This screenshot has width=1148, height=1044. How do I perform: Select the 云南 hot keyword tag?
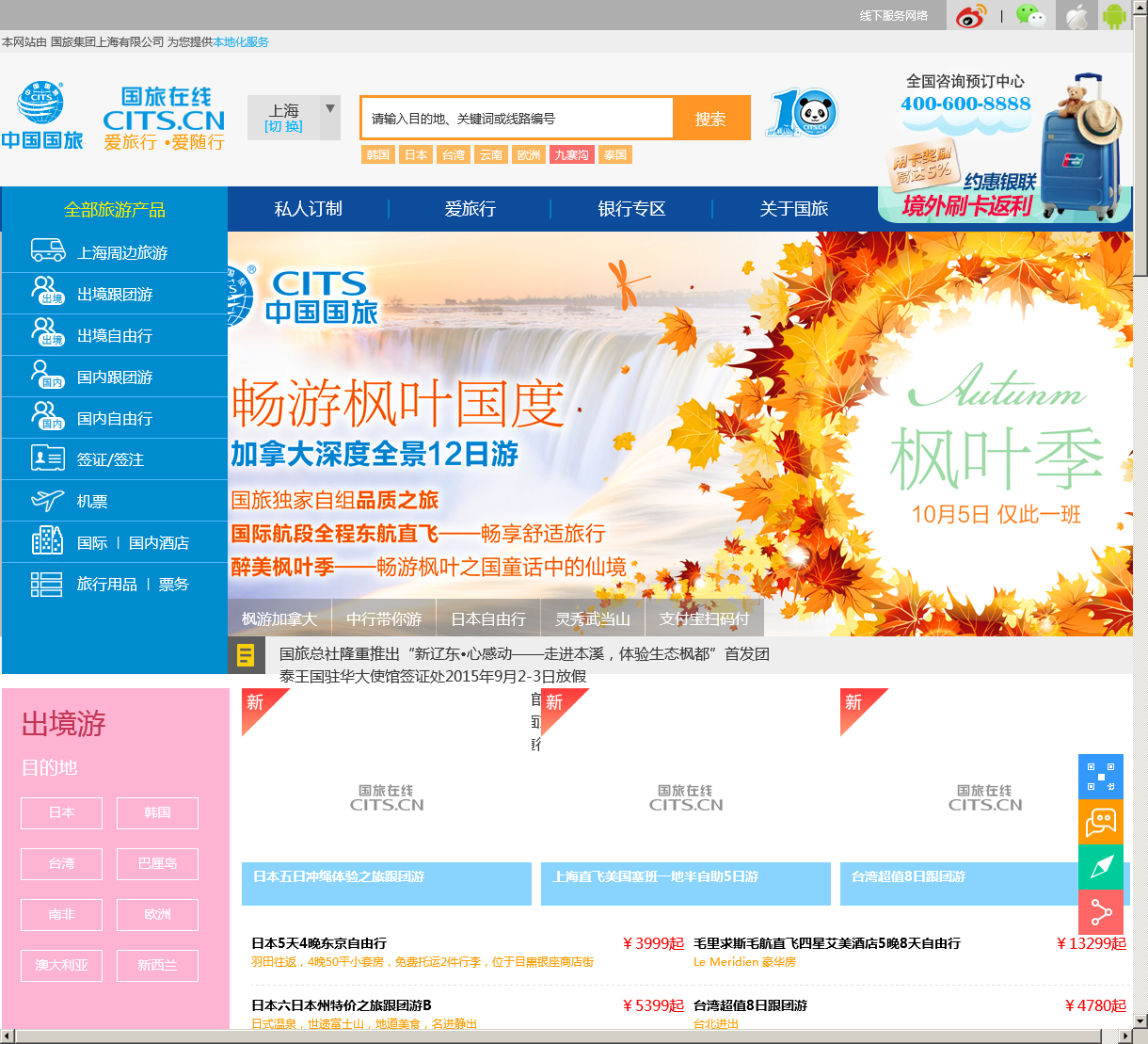point(491,154)
